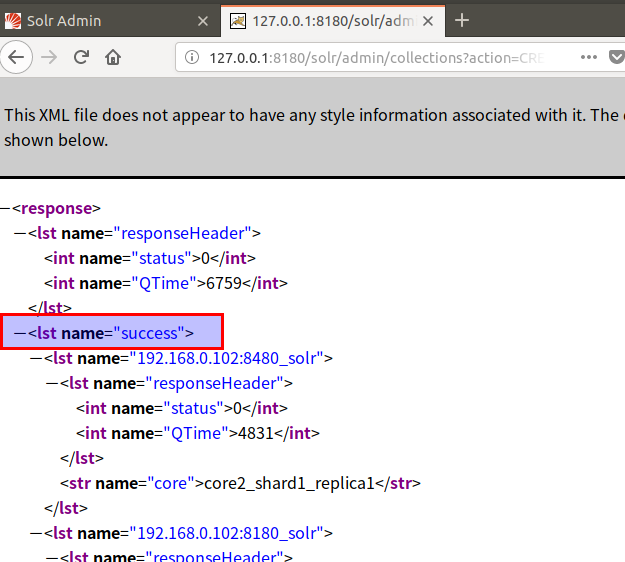Reload the current page

point(81,57)
